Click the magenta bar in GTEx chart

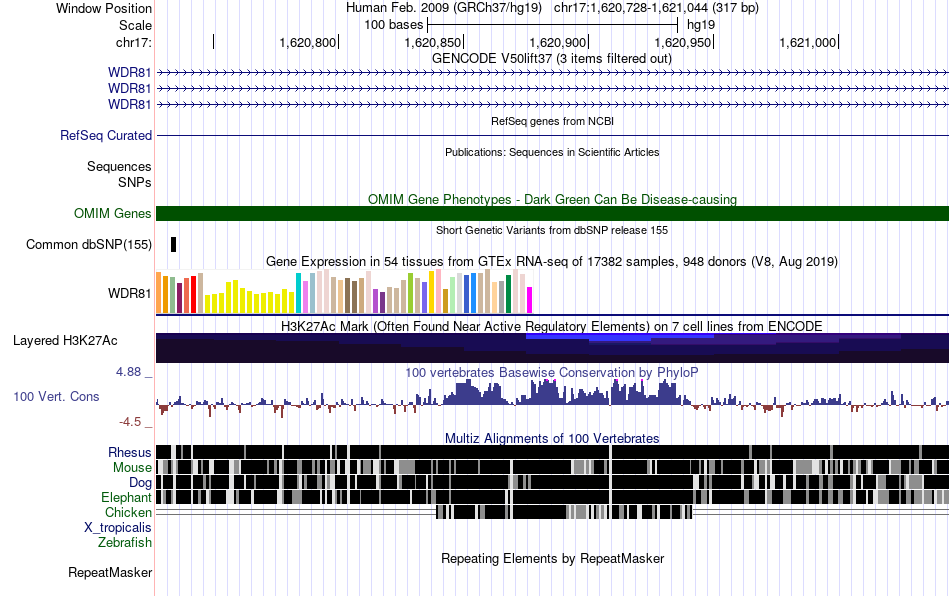pyautogui.click(x=530, y=300)
